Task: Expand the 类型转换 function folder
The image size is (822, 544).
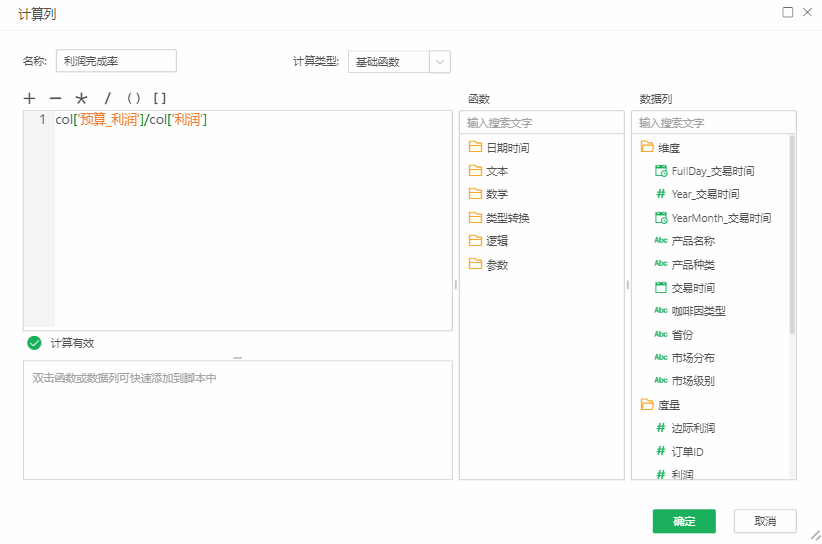Action: [x=507, y=218]
